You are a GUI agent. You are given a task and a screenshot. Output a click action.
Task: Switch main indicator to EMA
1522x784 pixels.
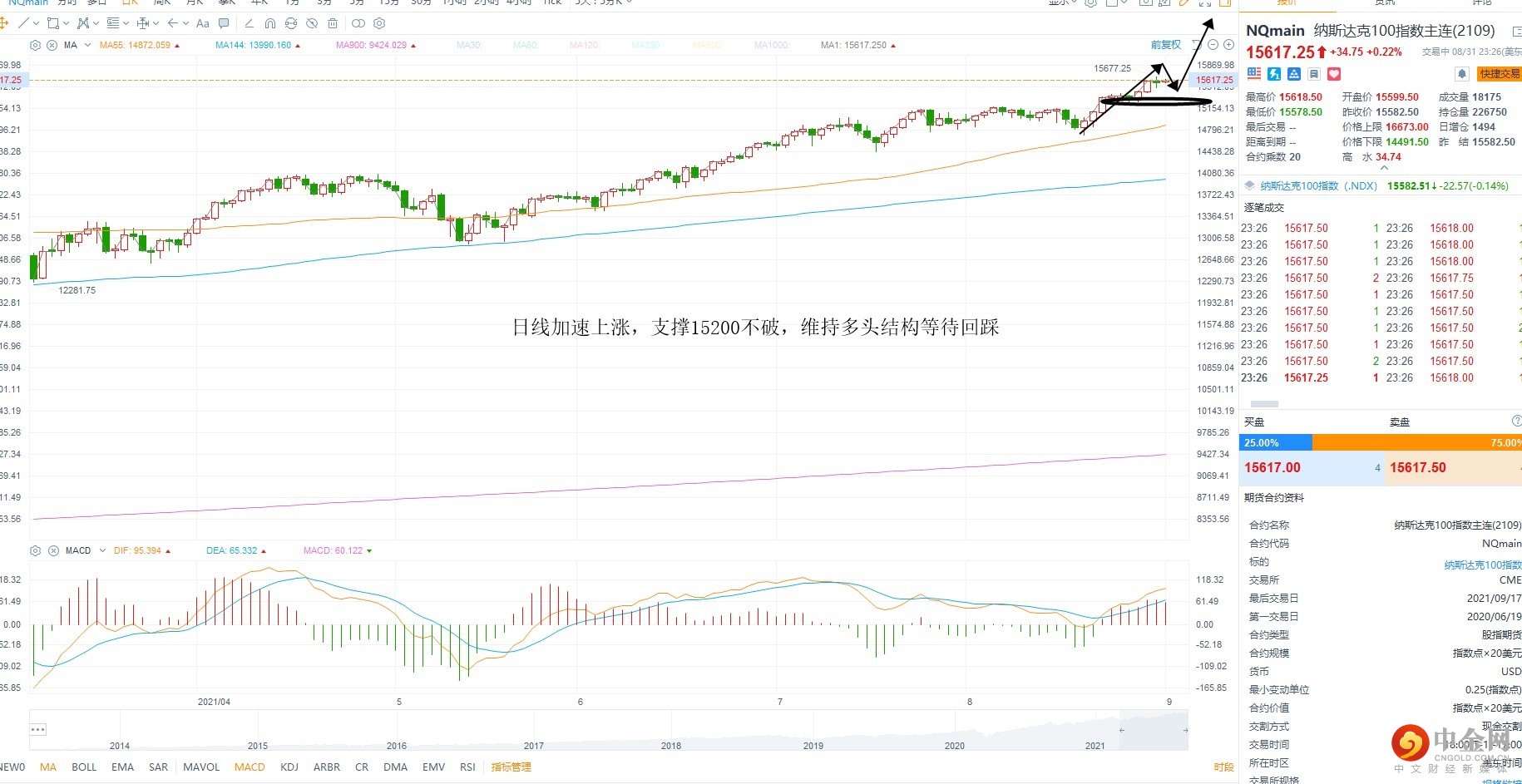coord(122,767)
